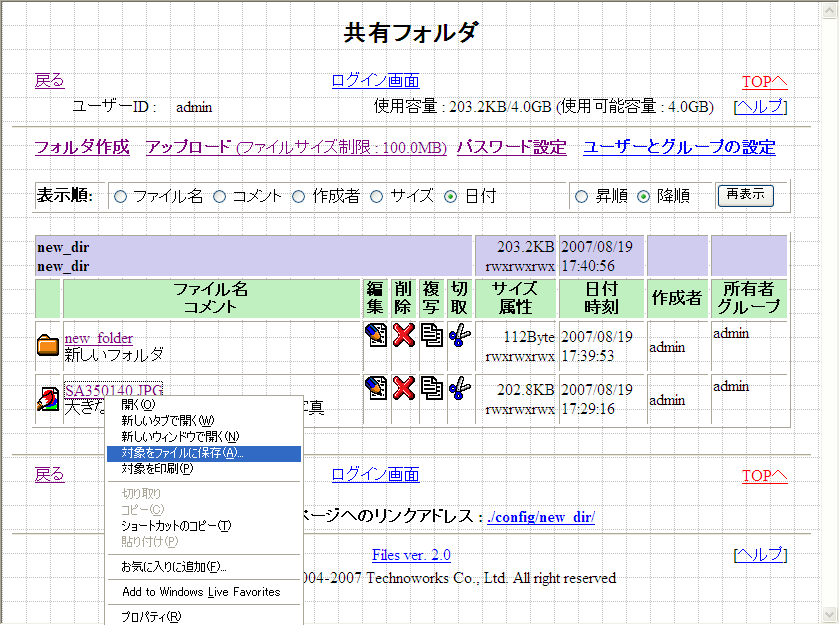Select the サイズ sort radio button
Screen dimensions: 840x625
pos(377,197)
